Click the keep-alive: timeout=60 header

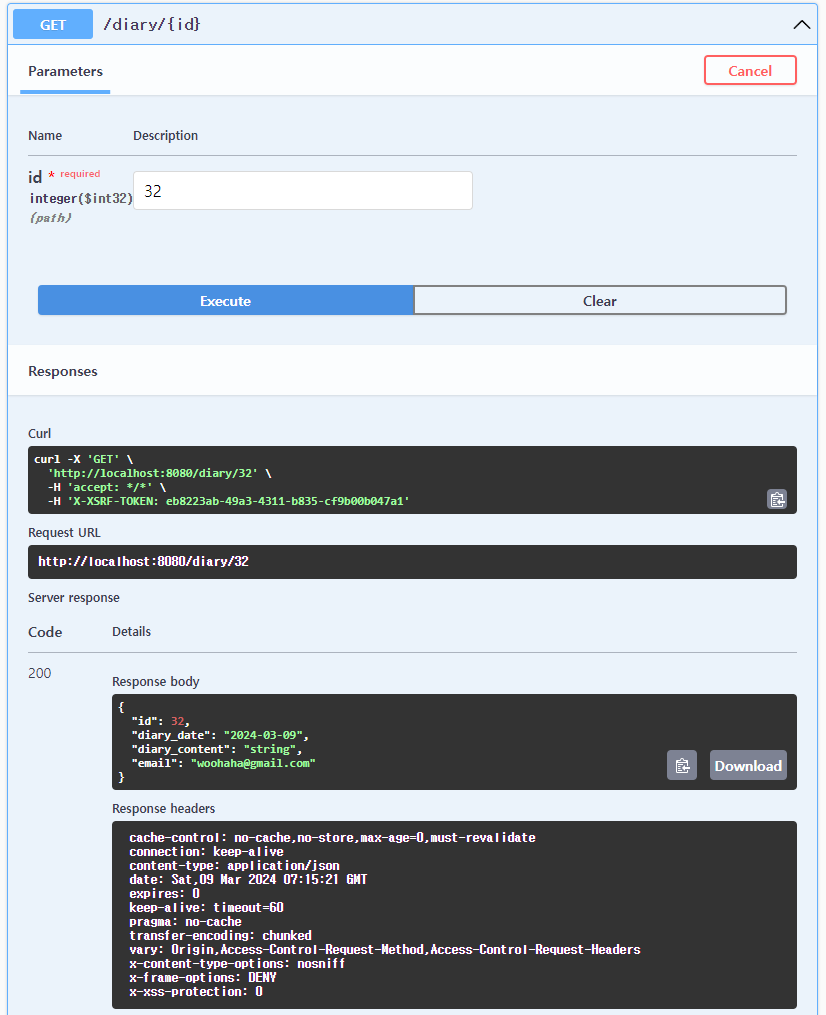pyautogui.click(x=206, y=908)
